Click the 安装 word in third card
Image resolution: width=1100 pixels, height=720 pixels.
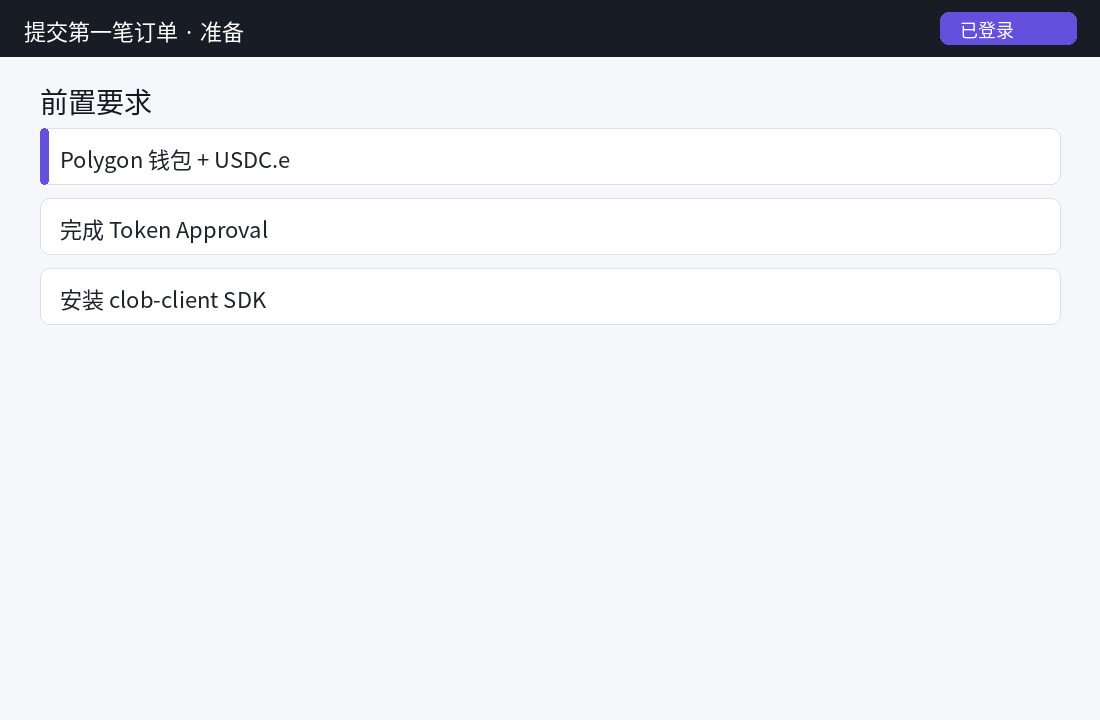[x=82, y=300]
